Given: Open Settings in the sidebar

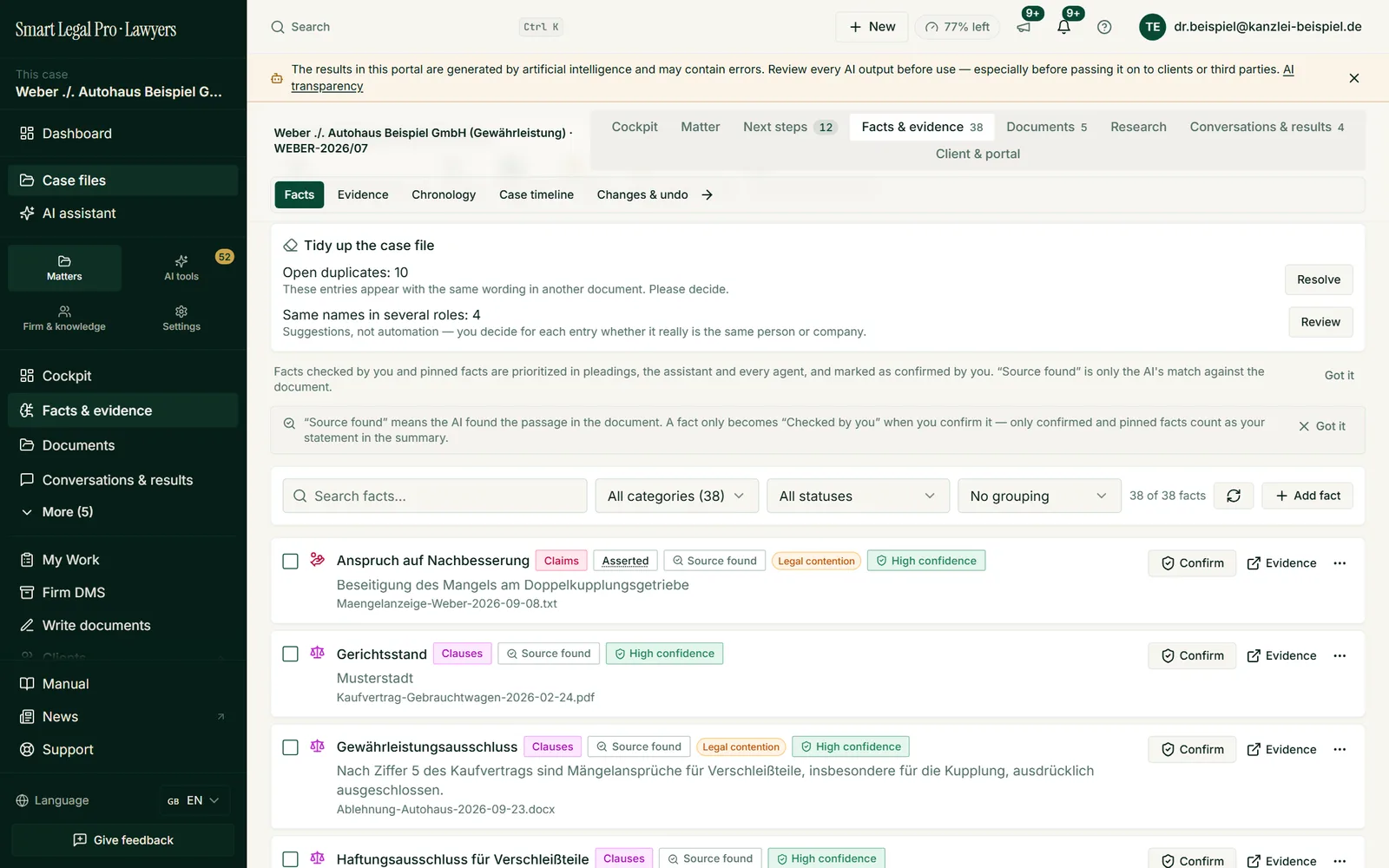Looking at the screenshot, I should [181, 318].
